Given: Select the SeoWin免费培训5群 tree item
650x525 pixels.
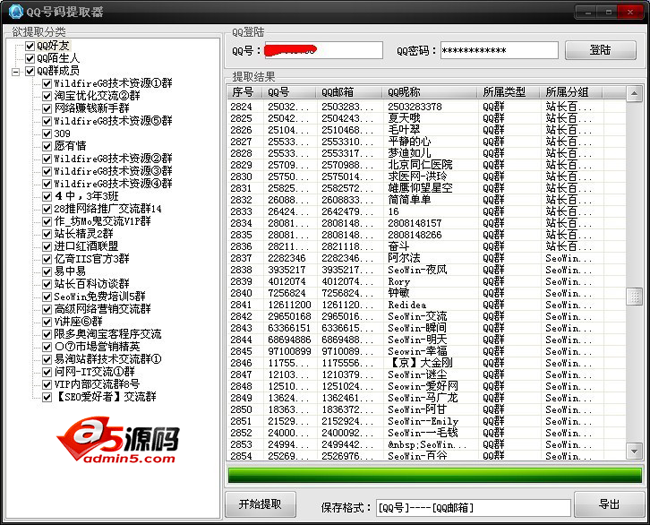Looking at the screenshot, I should (x=99, y=297).
